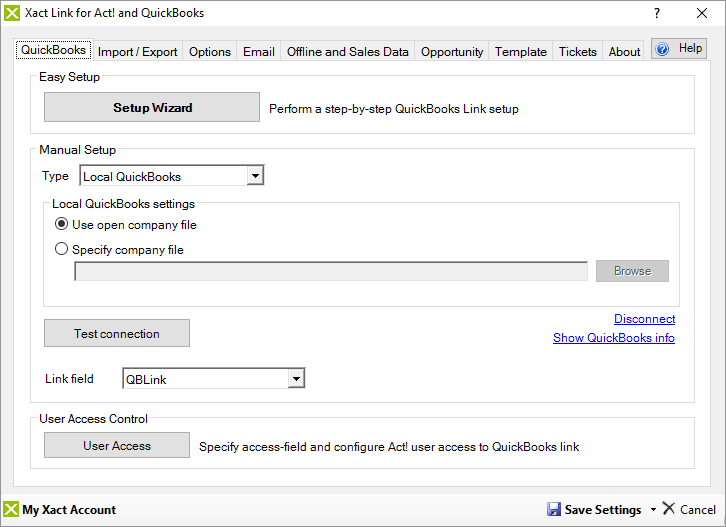This screenshot has width=726, height=527.
Task: Click the 'User Access Control' group label
Action: [93, 419]
